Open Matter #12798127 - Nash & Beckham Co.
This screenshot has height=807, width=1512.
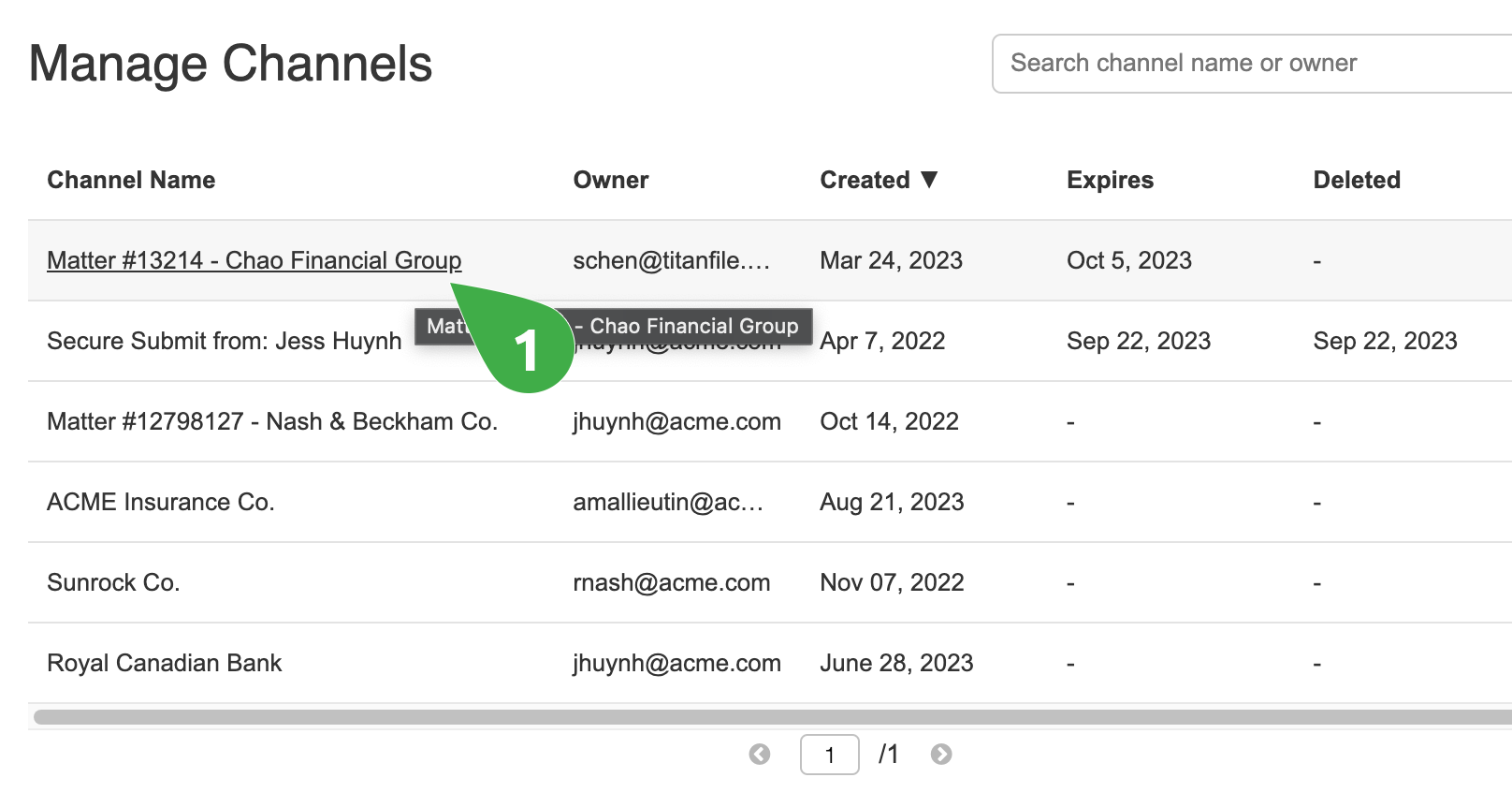tap(273, 421)
